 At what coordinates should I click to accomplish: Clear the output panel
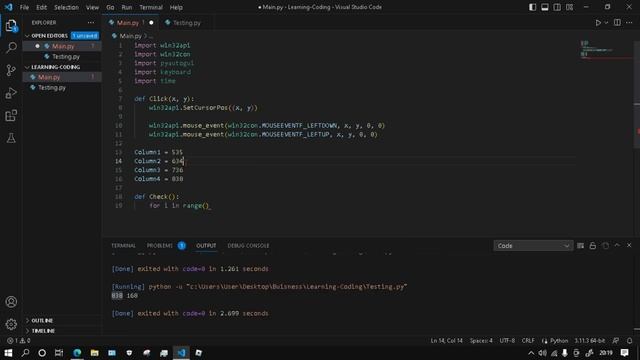pos(580,246)
